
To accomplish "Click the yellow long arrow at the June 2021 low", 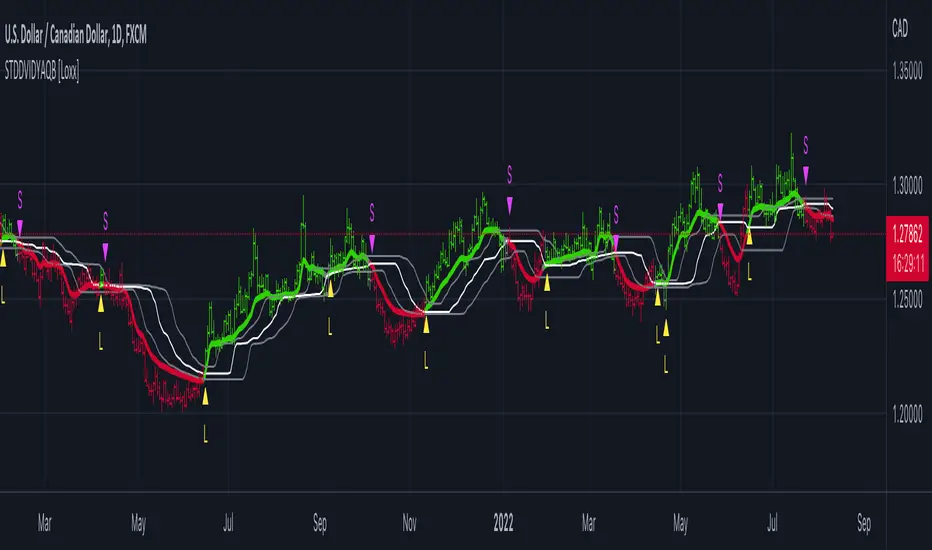I will pos(205,397).
